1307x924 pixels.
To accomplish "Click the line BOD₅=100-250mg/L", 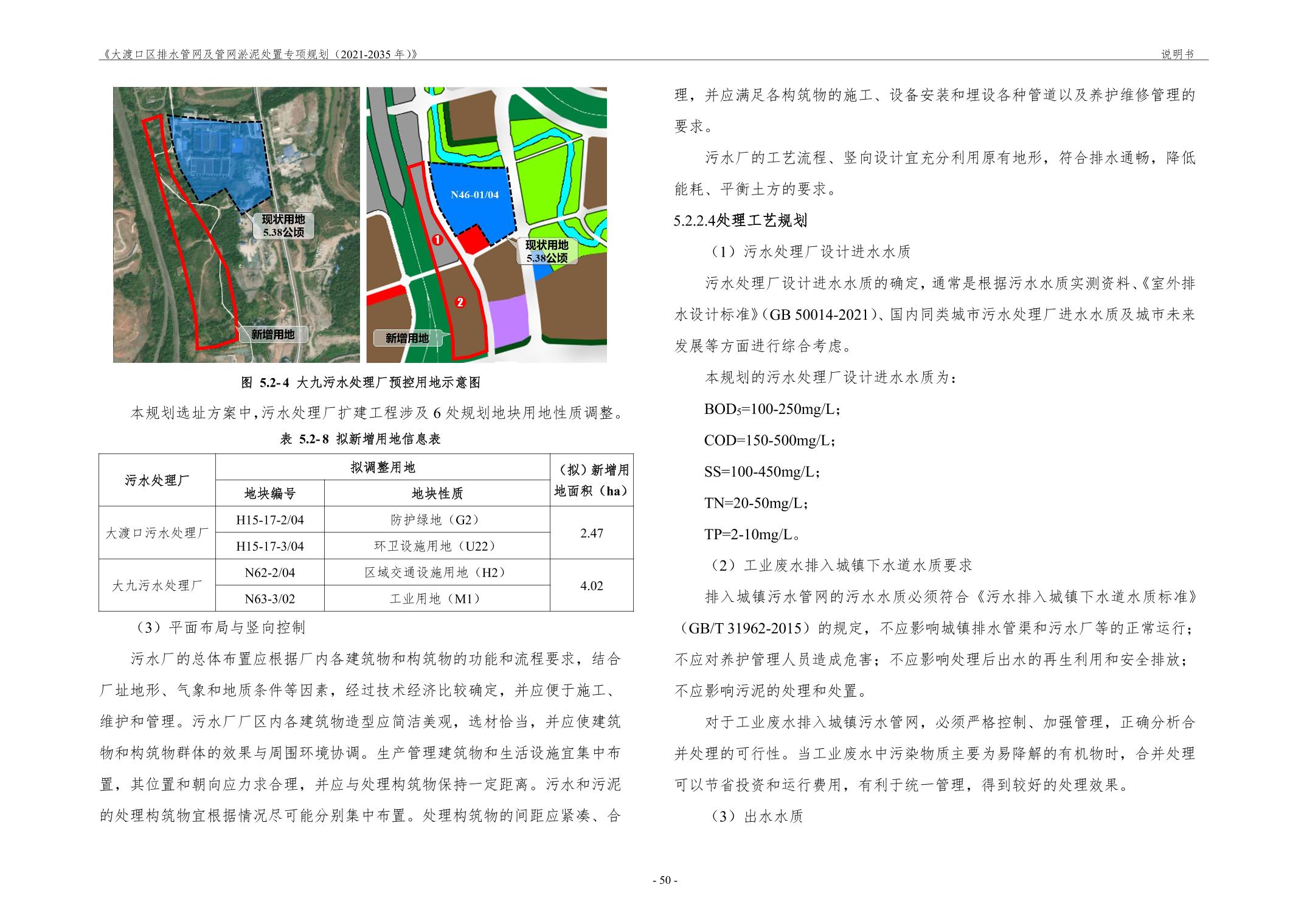I will pyautogui.click(x=772, y=409).
